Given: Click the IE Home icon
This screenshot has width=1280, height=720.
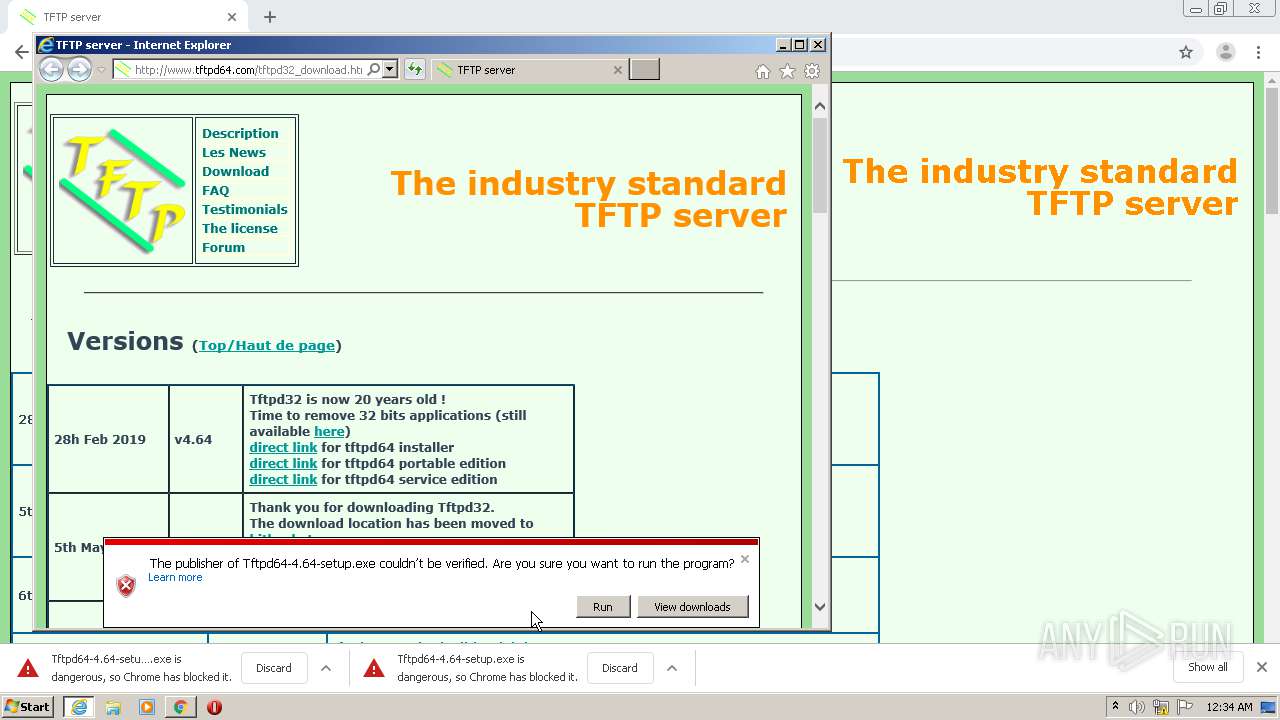Looking at the screenshot, I should click(x=763, y=71).
